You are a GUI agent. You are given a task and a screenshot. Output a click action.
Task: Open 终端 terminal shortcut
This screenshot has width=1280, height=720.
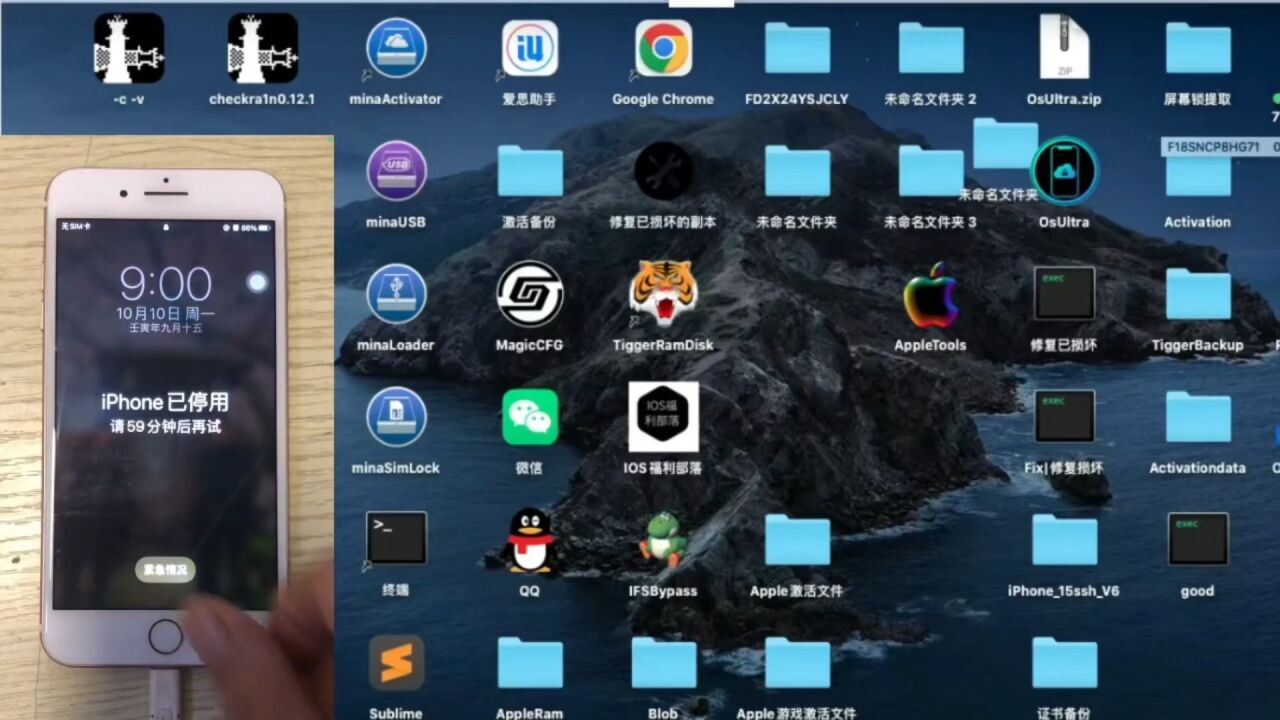pyautogui.click(x=396, y=539)
